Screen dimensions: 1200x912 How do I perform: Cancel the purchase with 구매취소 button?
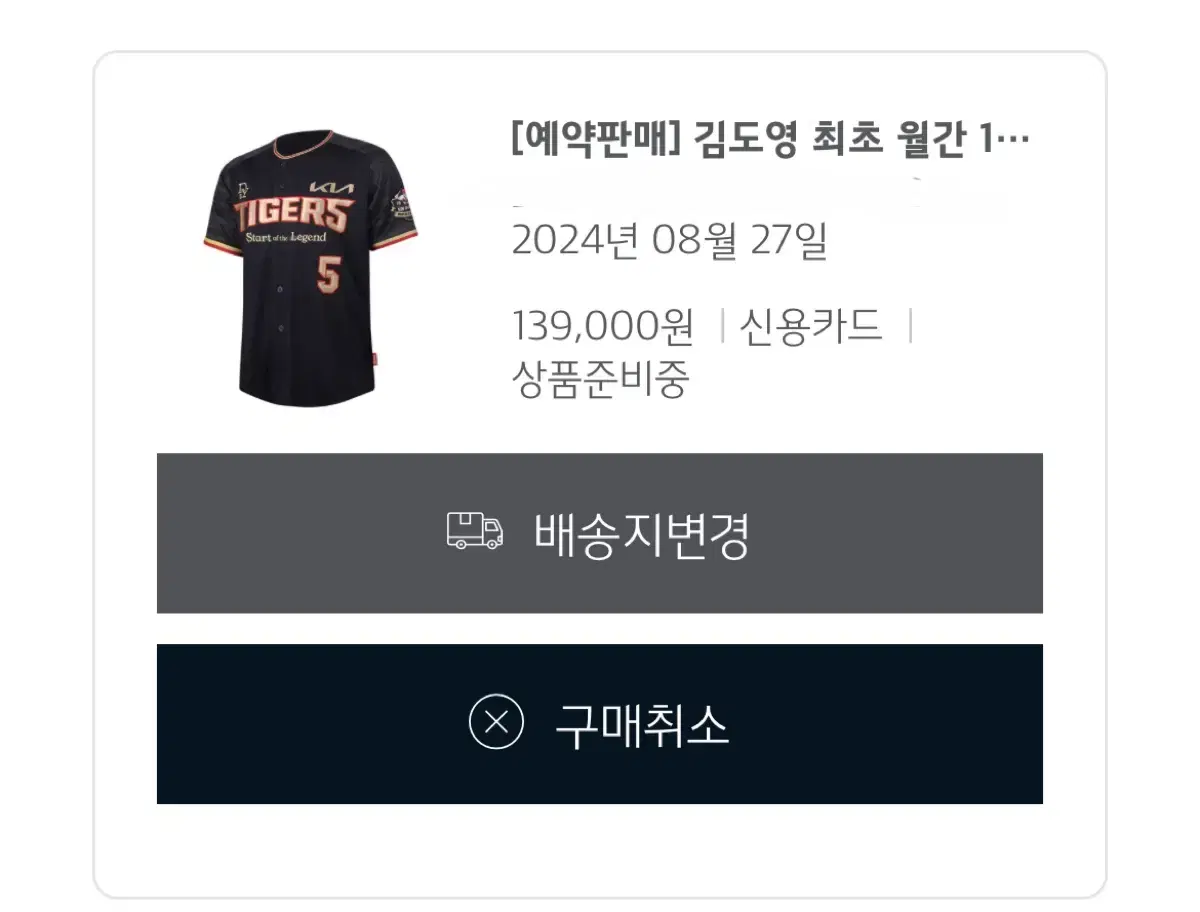[x=600, y=723]
